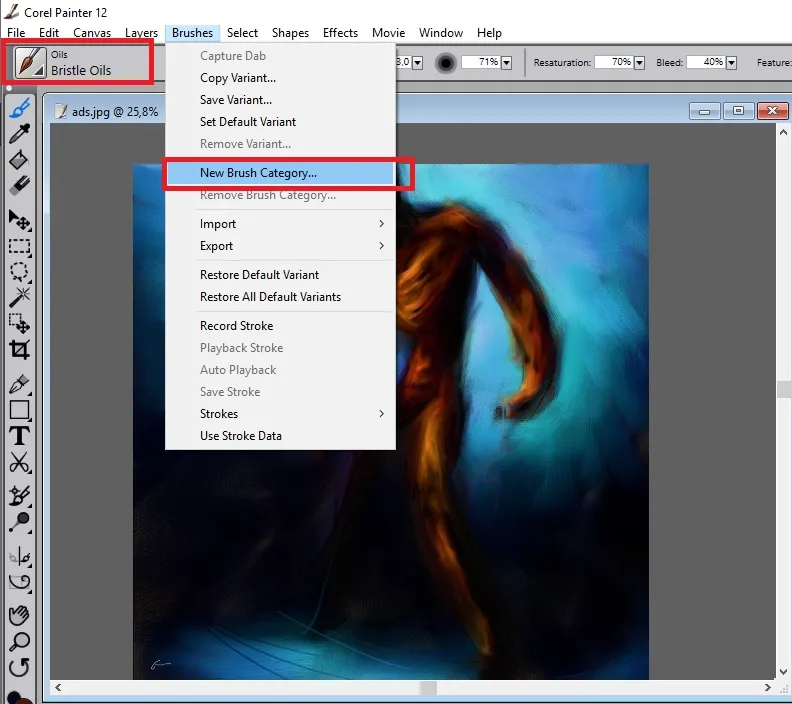Select the Magic Wand tool
The width and height of the screenshot is (792, 704).
(20, 297)
